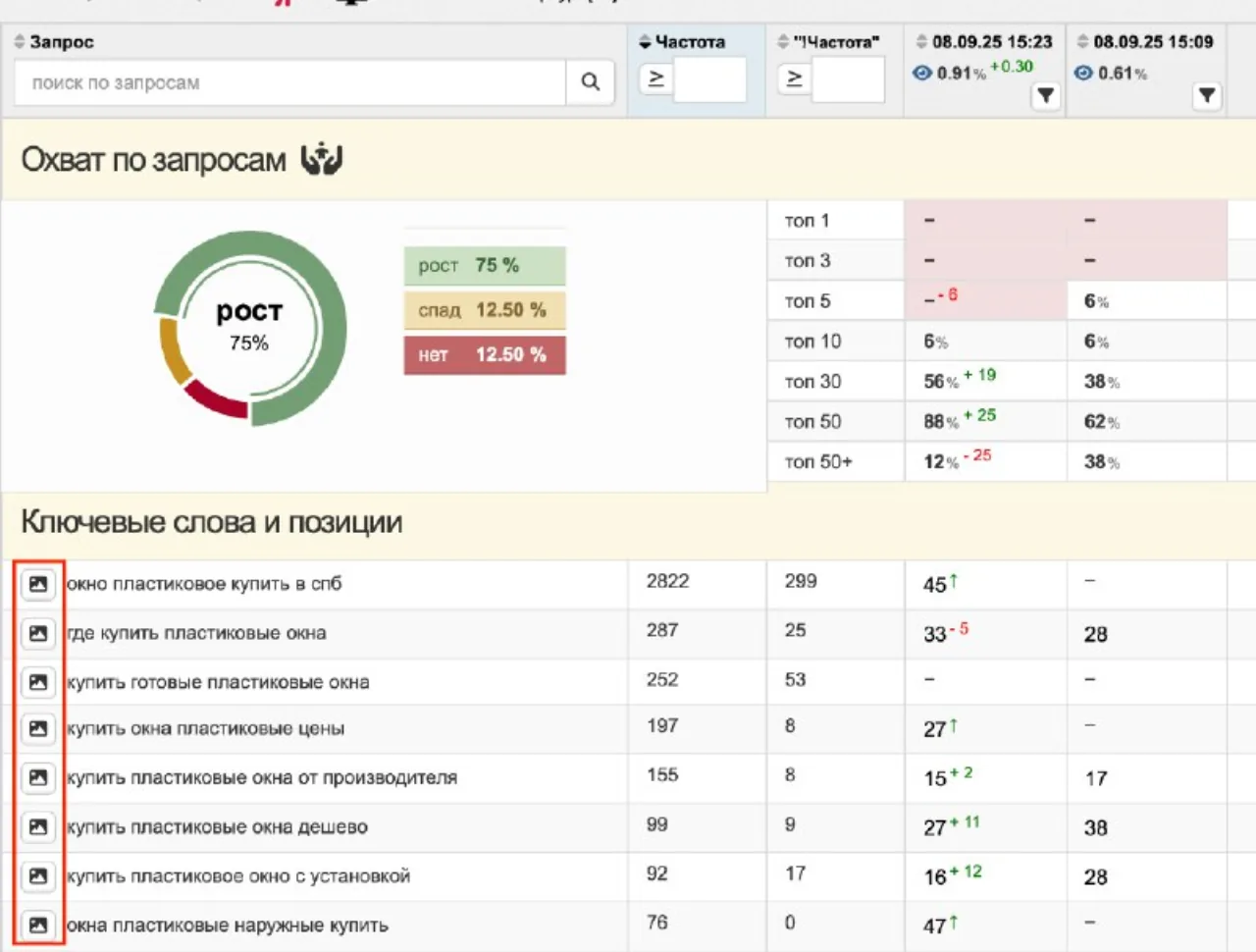Select red "нет 12.50 %" legend swatch

485,355
